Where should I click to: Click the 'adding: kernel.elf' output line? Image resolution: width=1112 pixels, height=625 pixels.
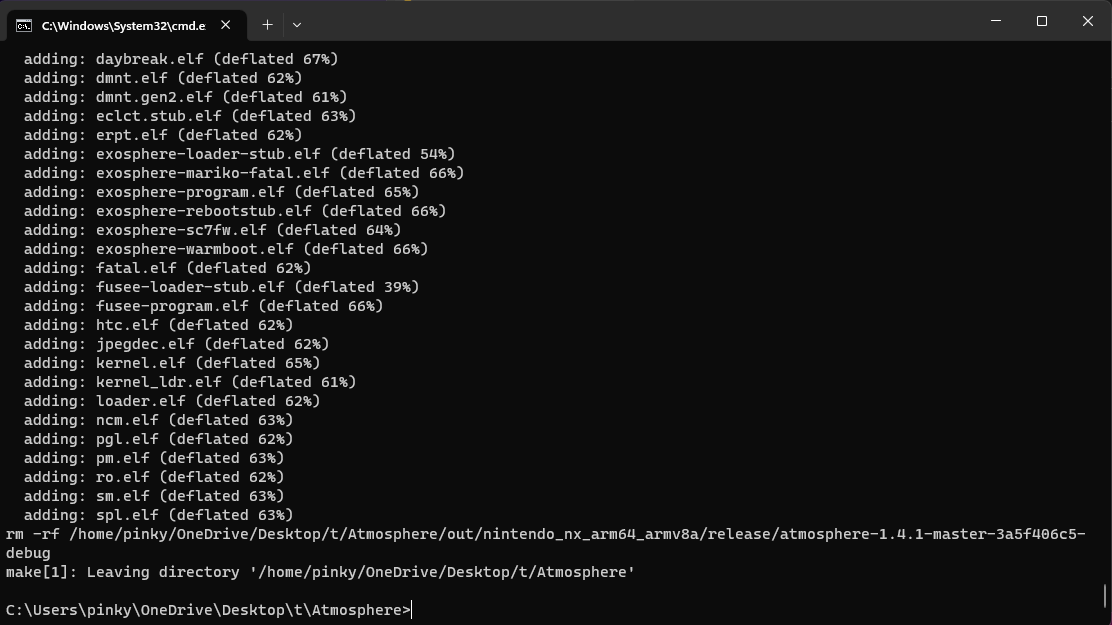172,363
